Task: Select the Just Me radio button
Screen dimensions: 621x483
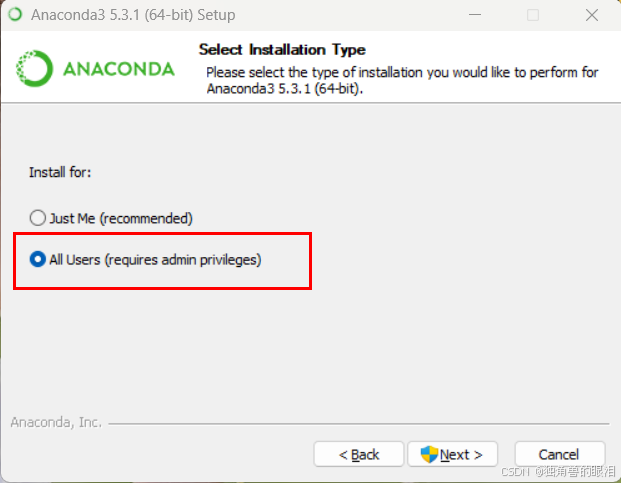Action: [38, 218]
